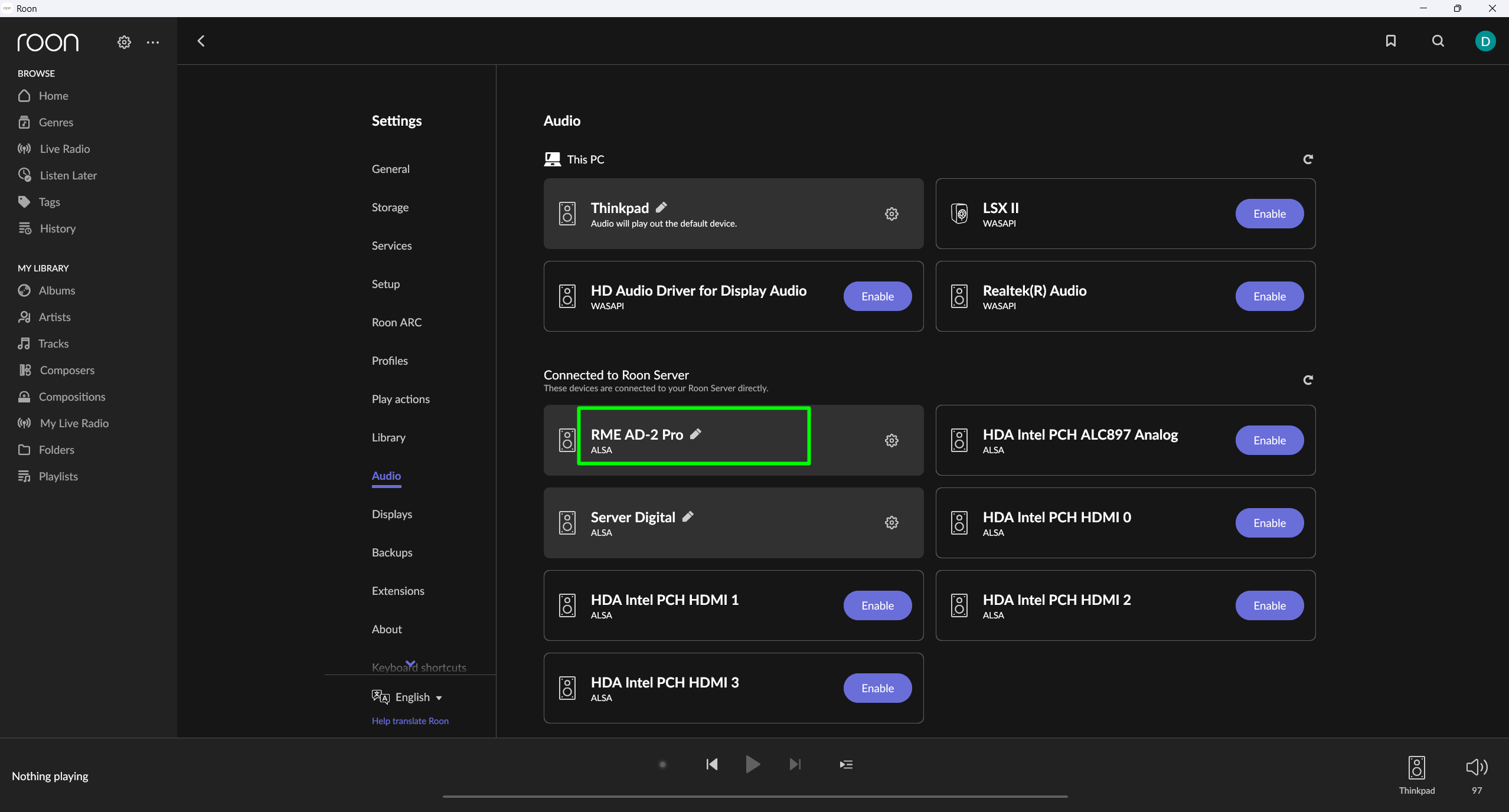Viewport: 1509px width, 812px height.
Task: Open the Roon ARC settings tab
Action: [x=397, y=322]
